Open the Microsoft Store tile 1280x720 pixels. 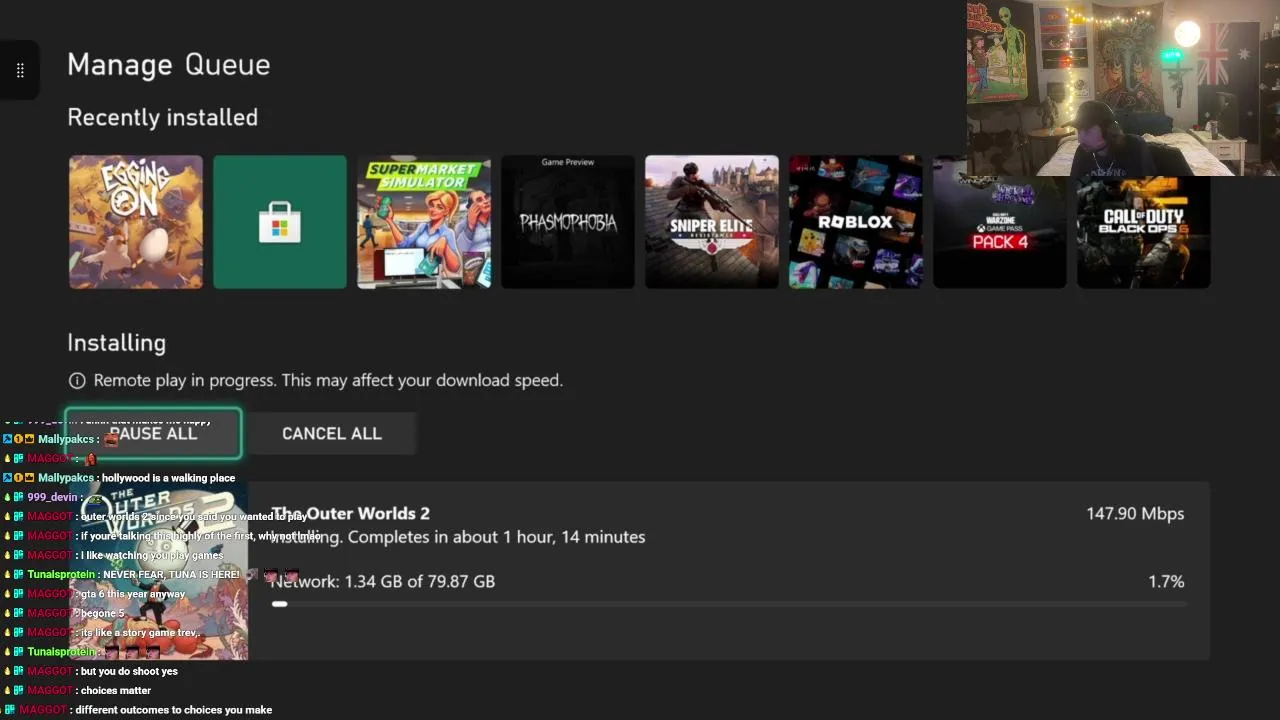coord(280,222)
